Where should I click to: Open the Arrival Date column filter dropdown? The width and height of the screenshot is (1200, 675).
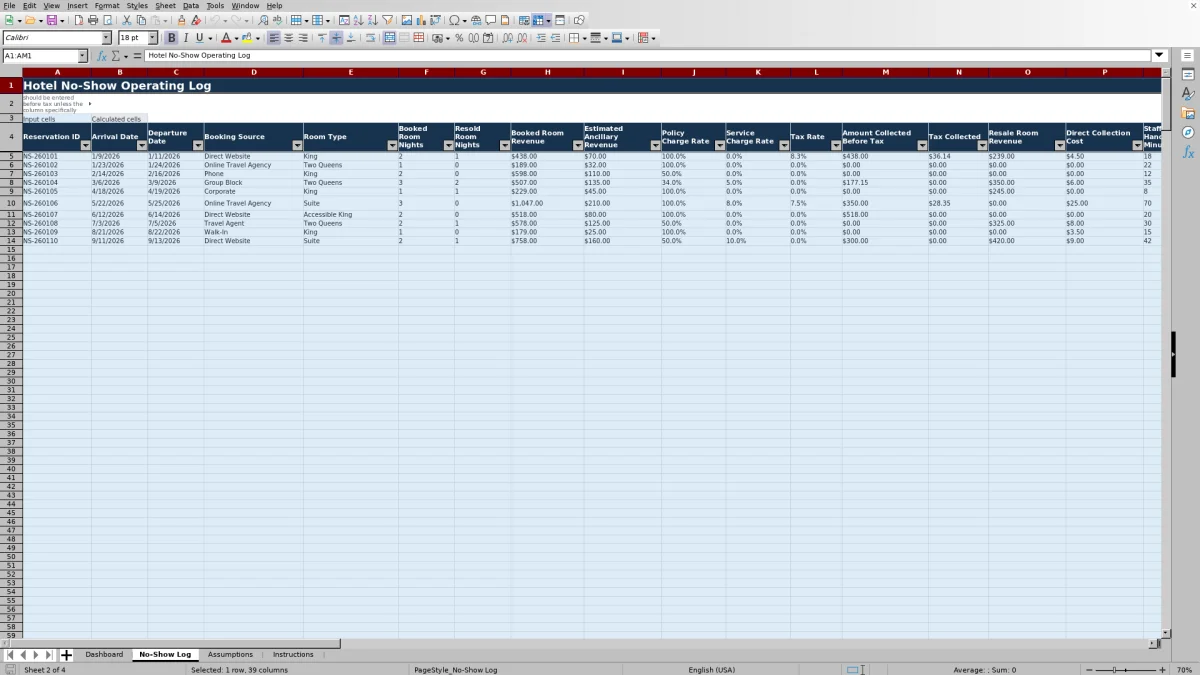tap(141, 145)
